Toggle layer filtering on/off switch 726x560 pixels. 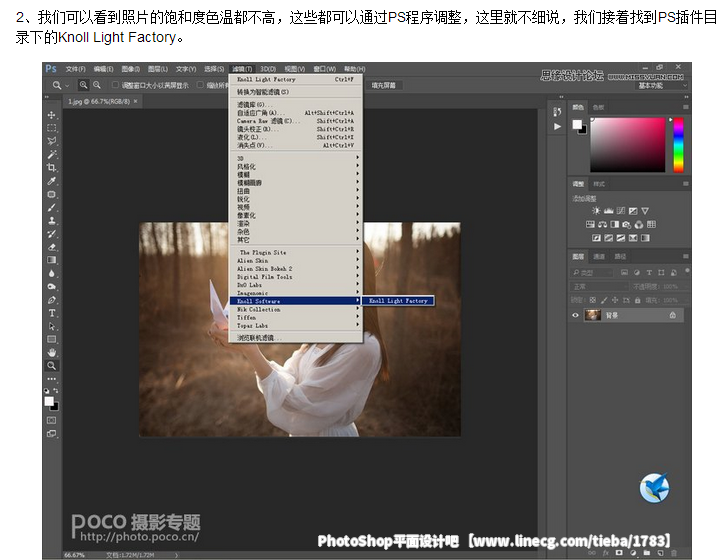(x=688, y=271)
